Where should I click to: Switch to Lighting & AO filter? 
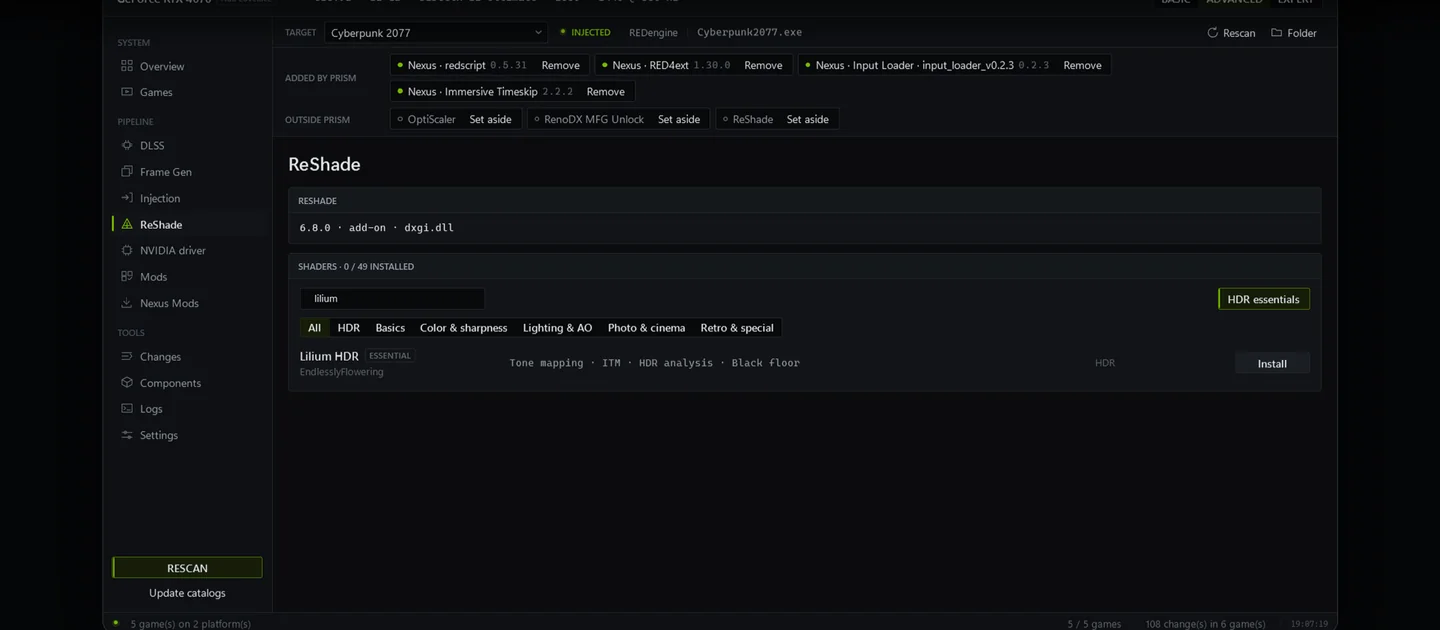click(x=557, y=328)
